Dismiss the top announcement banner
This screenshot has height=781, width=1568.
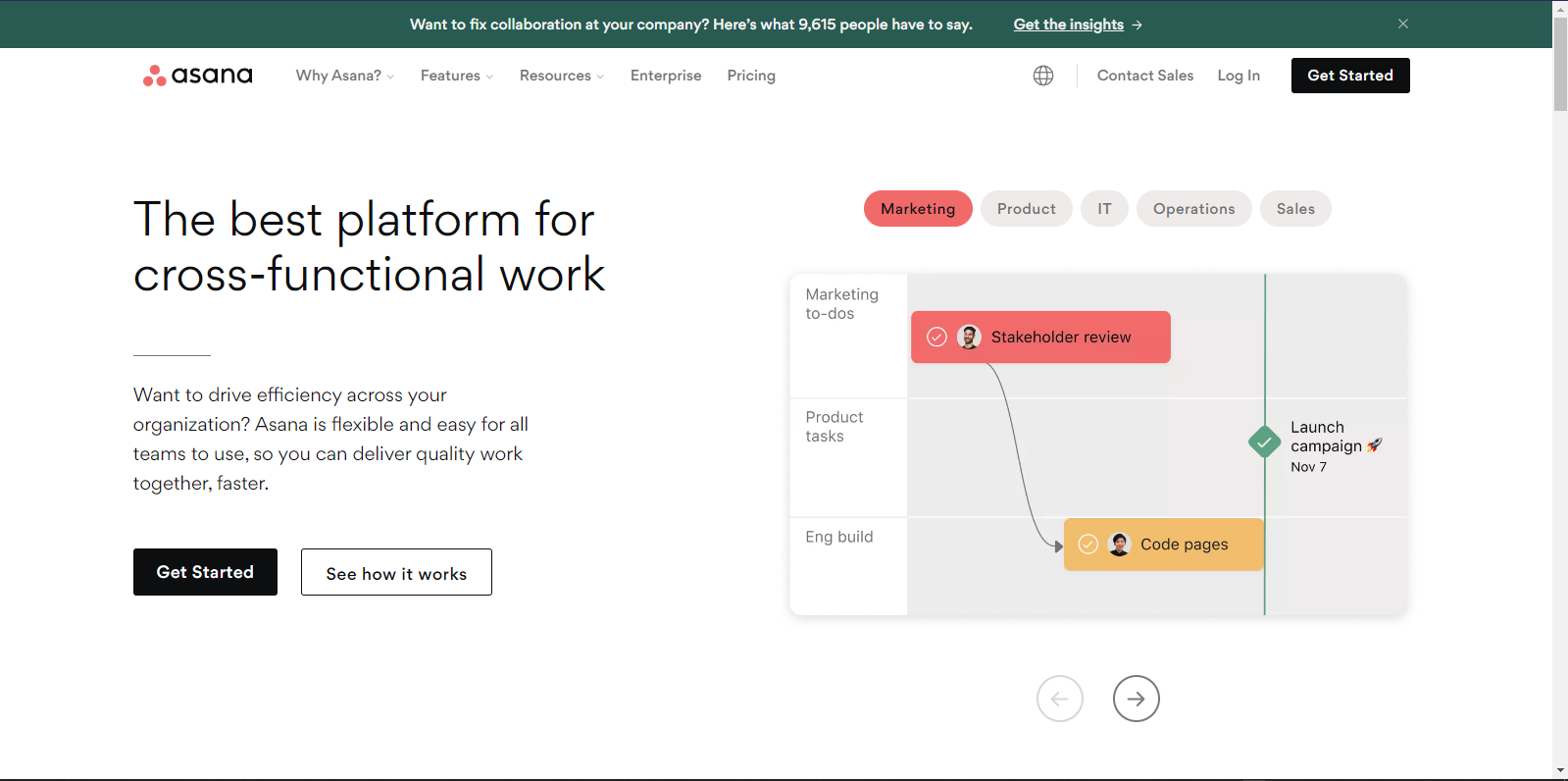pos(1403,24)
